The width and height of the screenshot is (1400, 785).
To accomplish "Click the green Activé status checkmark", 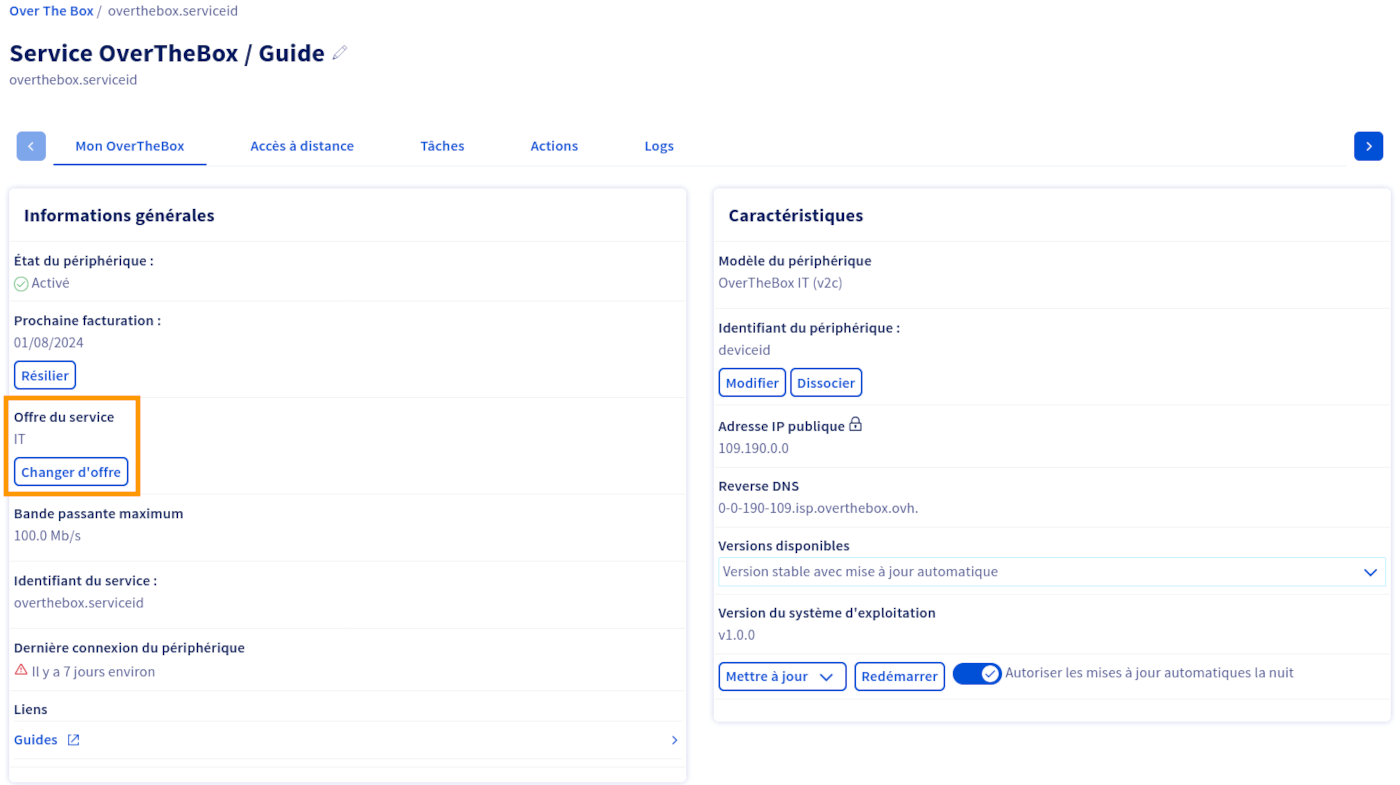I will point(20,282).
